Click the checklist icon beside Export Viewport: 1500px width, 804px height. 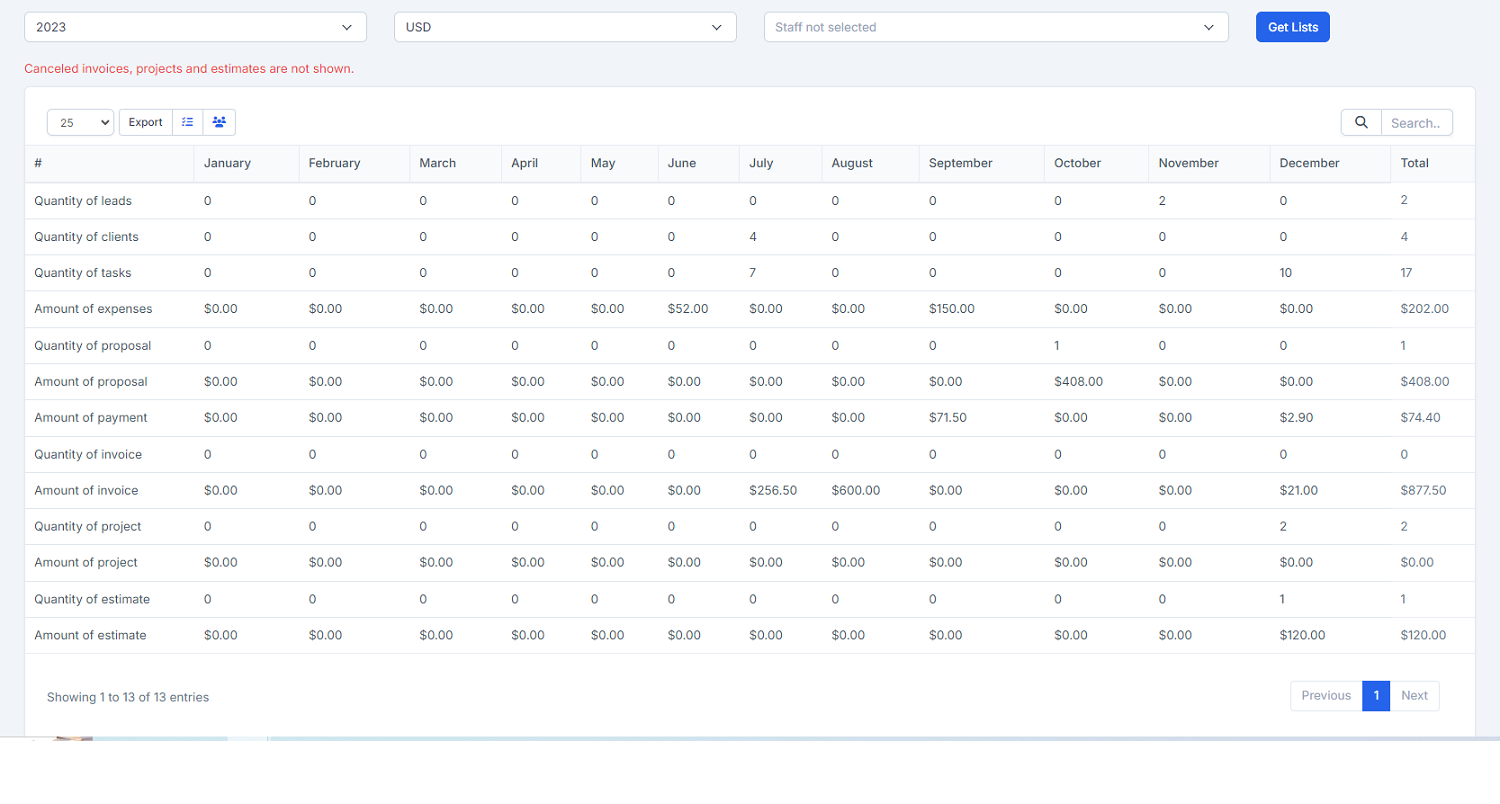point(187,122)
